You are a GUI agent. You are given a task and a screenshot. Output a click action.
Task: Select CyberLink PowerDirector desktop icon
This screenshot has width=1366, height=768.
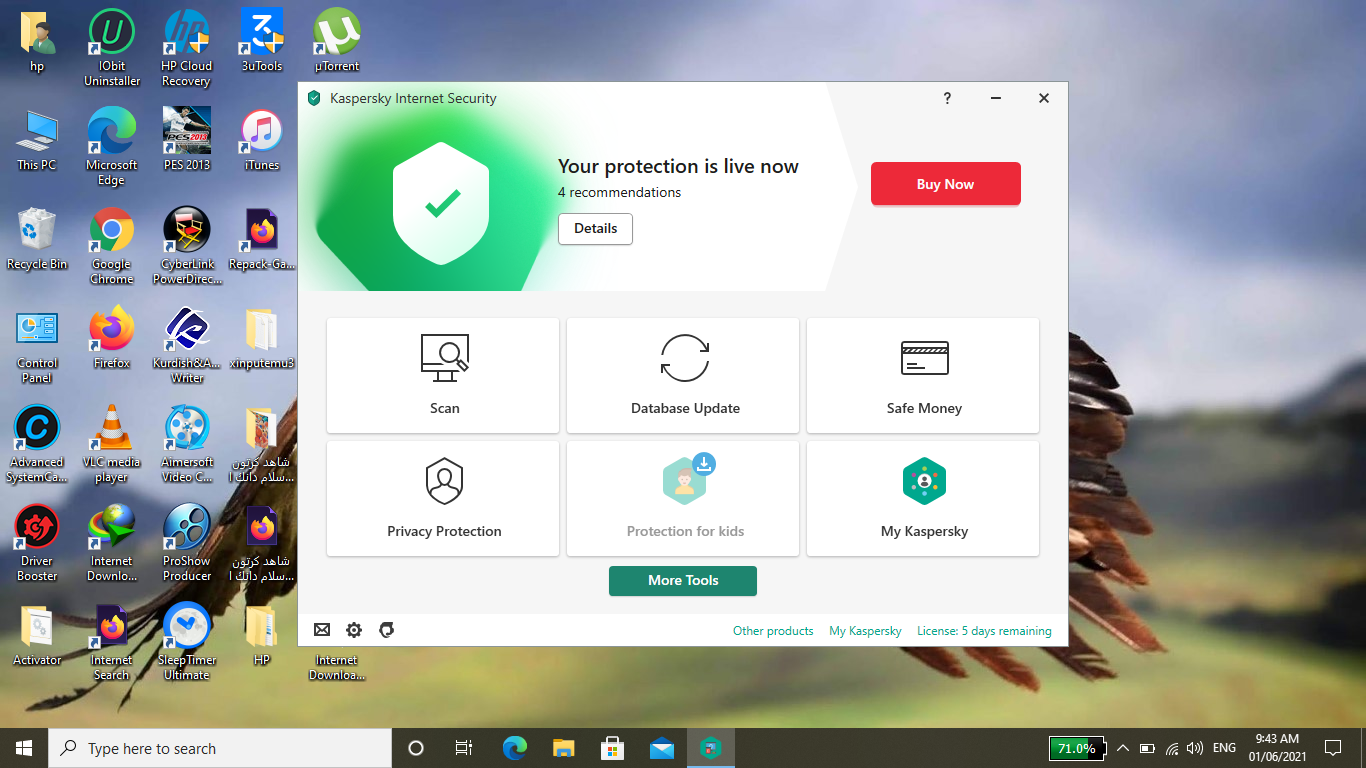(186, 246)
